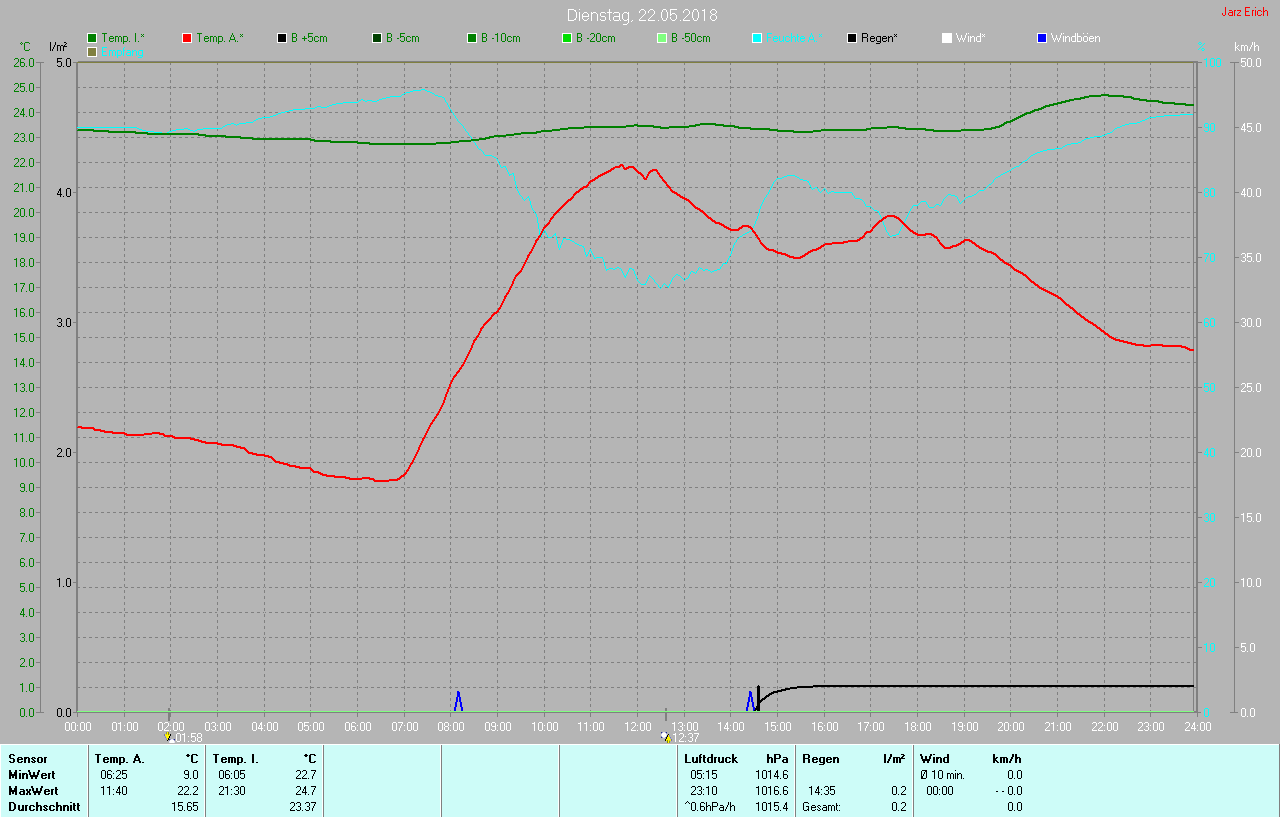Select the 'B -20cm' legend label
The height and width of the screenshot is (817, 1280).
(x=596, y=38)
